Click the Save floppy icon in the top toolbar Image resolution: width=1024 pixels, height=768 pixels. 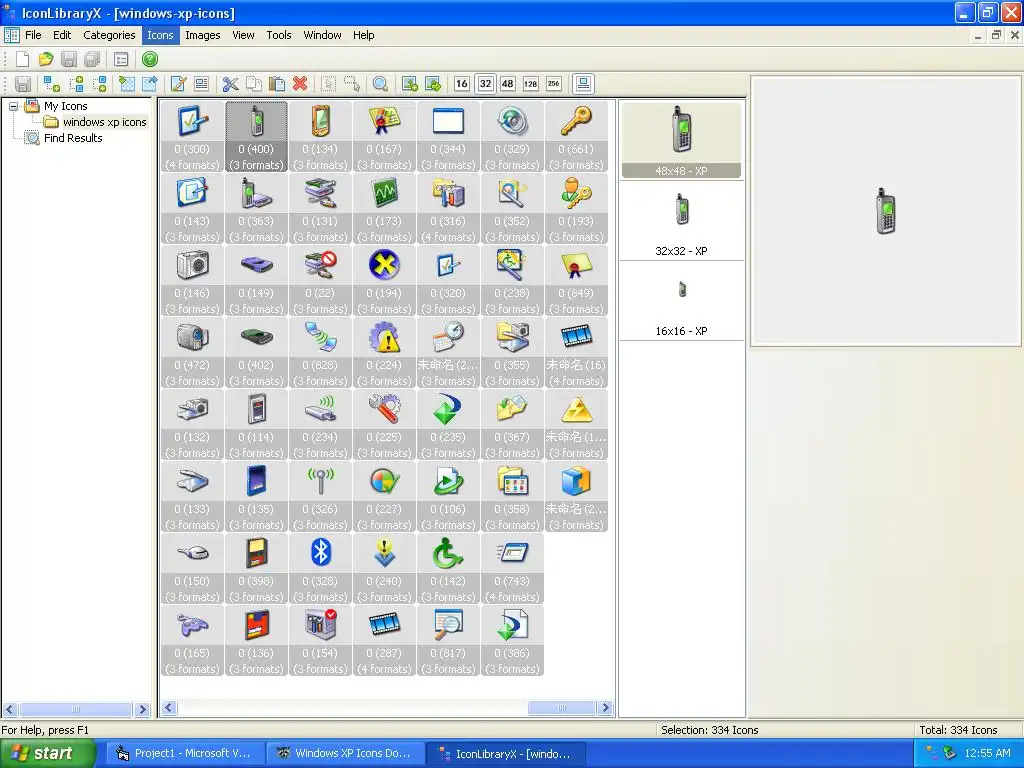click(x=69, y=59)
